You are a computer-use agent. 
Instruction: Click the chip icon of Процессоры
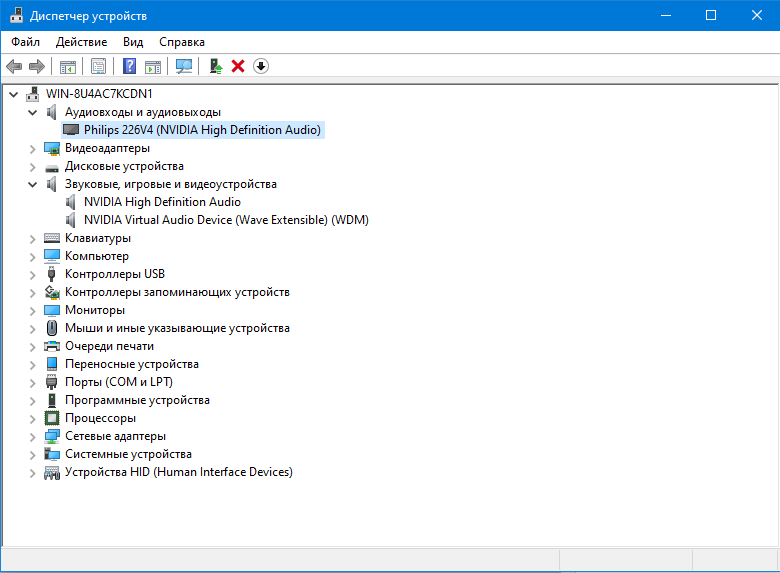(x=52, y=418)
